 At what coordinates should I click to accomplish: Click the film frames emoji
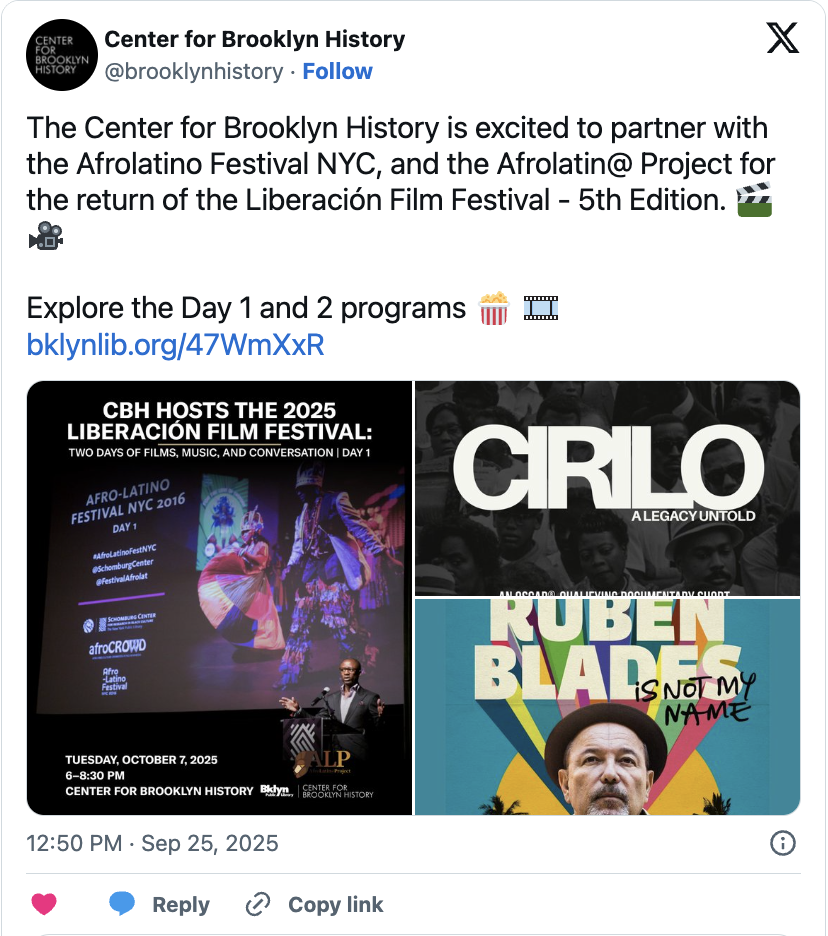(541, 308)
